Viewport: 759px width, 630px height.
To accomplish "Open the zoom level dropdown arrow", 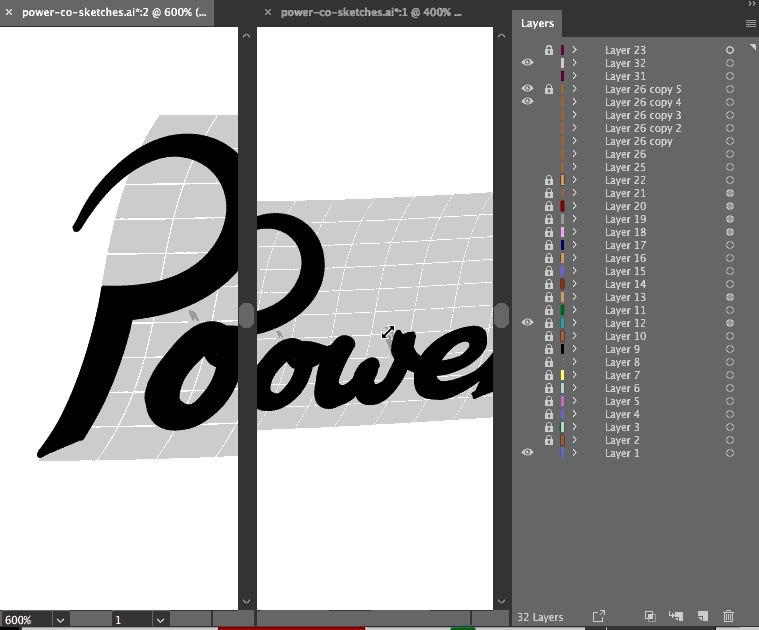I will coord(61,620).
